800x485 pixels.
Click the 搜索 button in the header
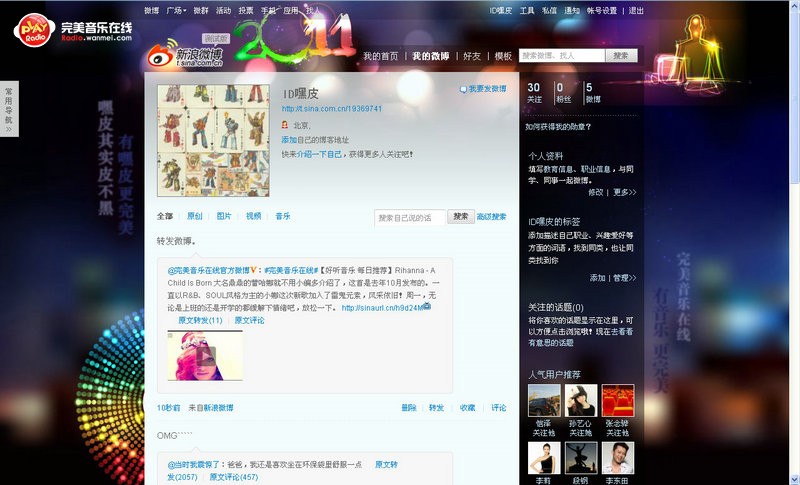pyautogui.click(x=621, y=56)
